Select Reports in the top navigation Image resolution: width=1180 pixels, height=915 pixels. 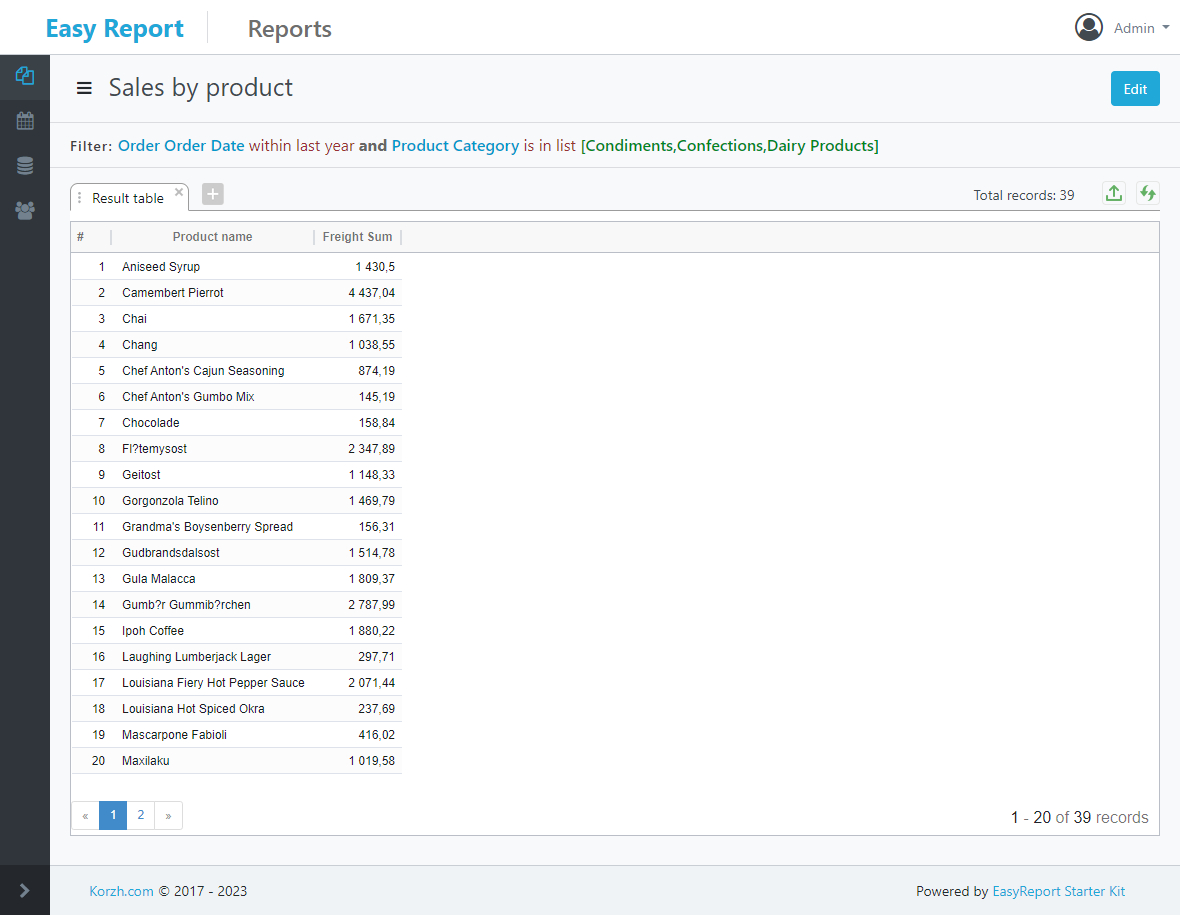point(289,29)
